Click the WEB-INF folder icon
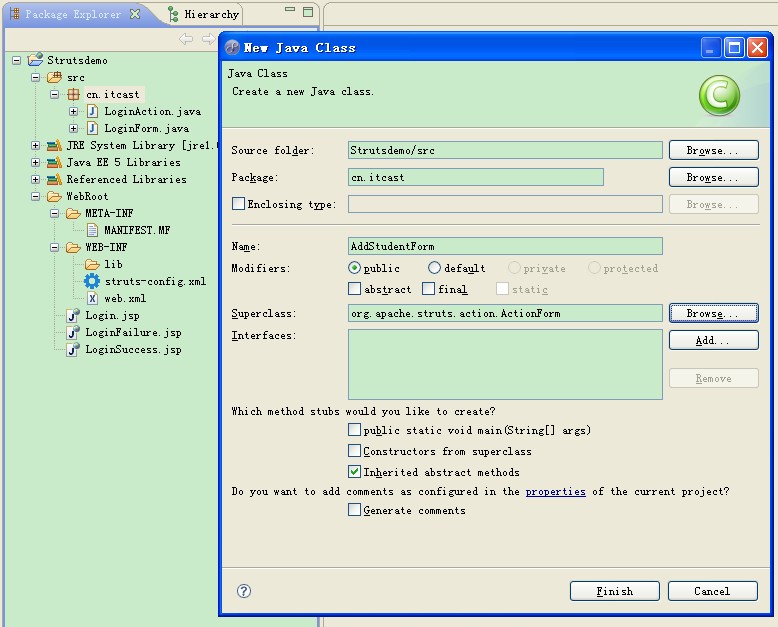Viewport: 778px width, 627px height. (x=73, y=247)
